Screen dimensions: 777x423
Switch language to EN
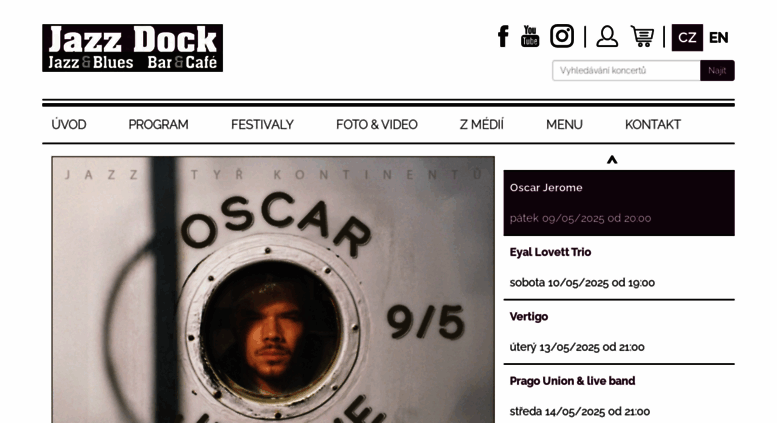pyautogui.click(x=719, y=38)
